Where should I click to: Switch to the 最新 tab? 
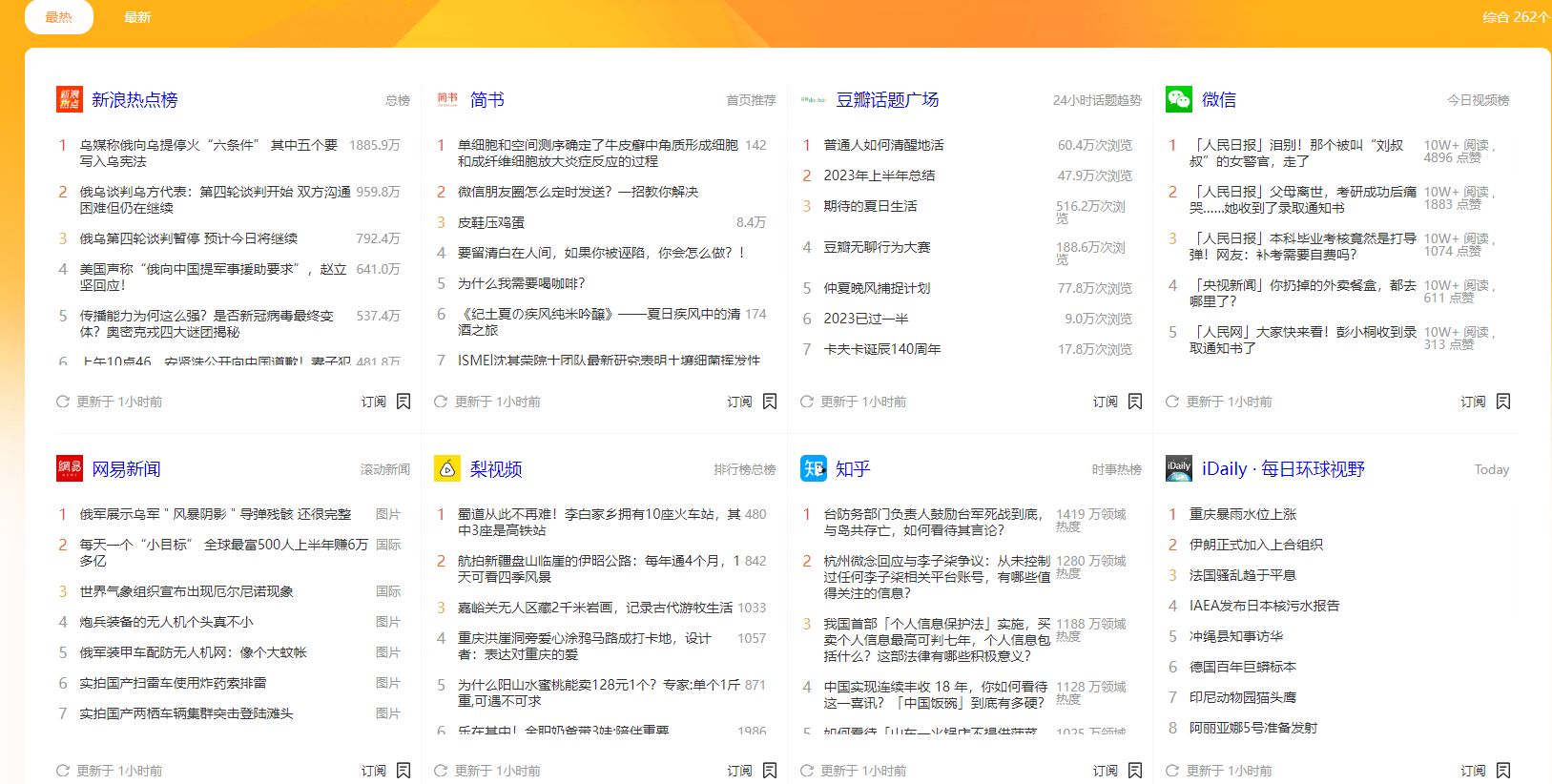point(137,17)
